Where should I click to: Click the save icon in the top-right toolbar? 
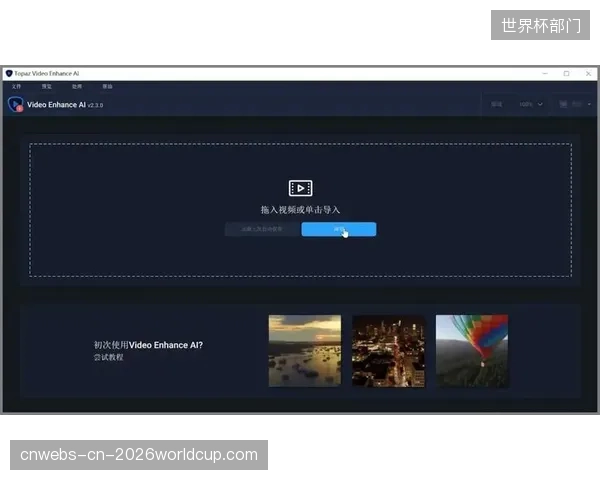pyautogui.click(x=563, y=104)
